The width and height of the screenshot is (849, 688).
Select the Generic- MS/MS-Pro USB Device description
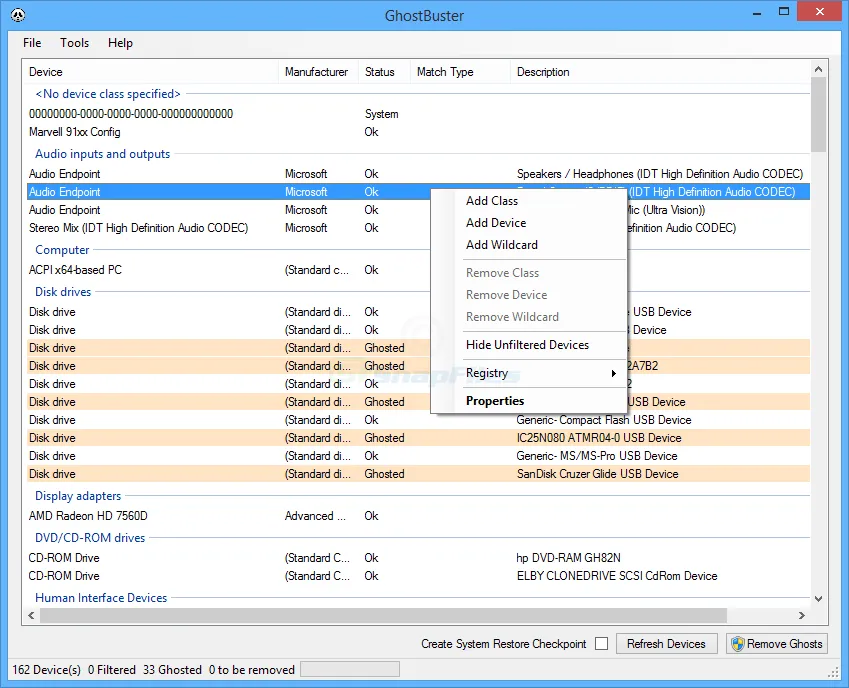click(597, 456)
